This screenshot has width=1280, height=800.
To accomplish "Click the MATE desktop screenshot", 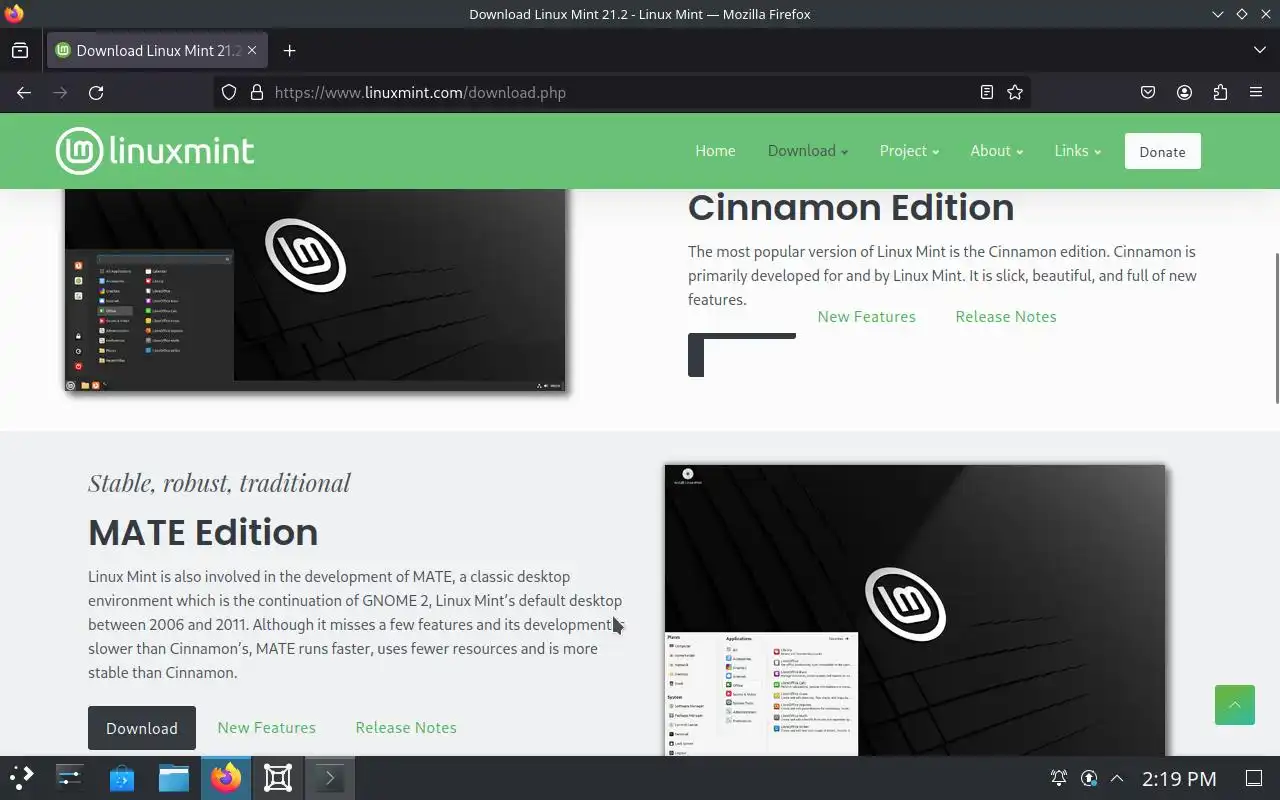I will click(x=915, y=610).
